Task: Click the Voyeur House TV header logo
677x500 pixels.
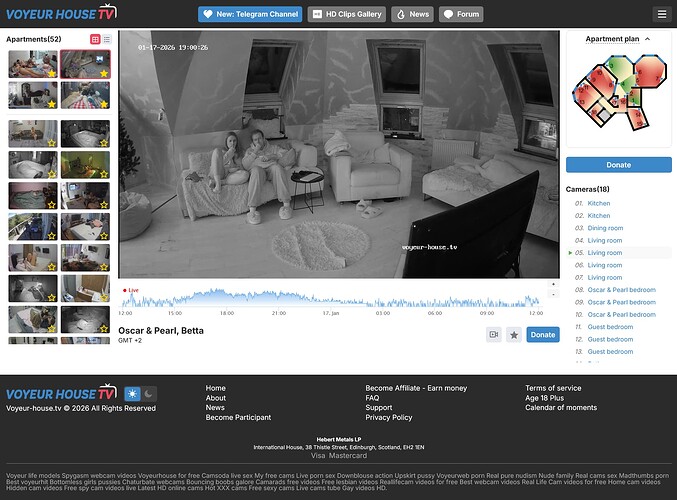Action: pos(60,14)
